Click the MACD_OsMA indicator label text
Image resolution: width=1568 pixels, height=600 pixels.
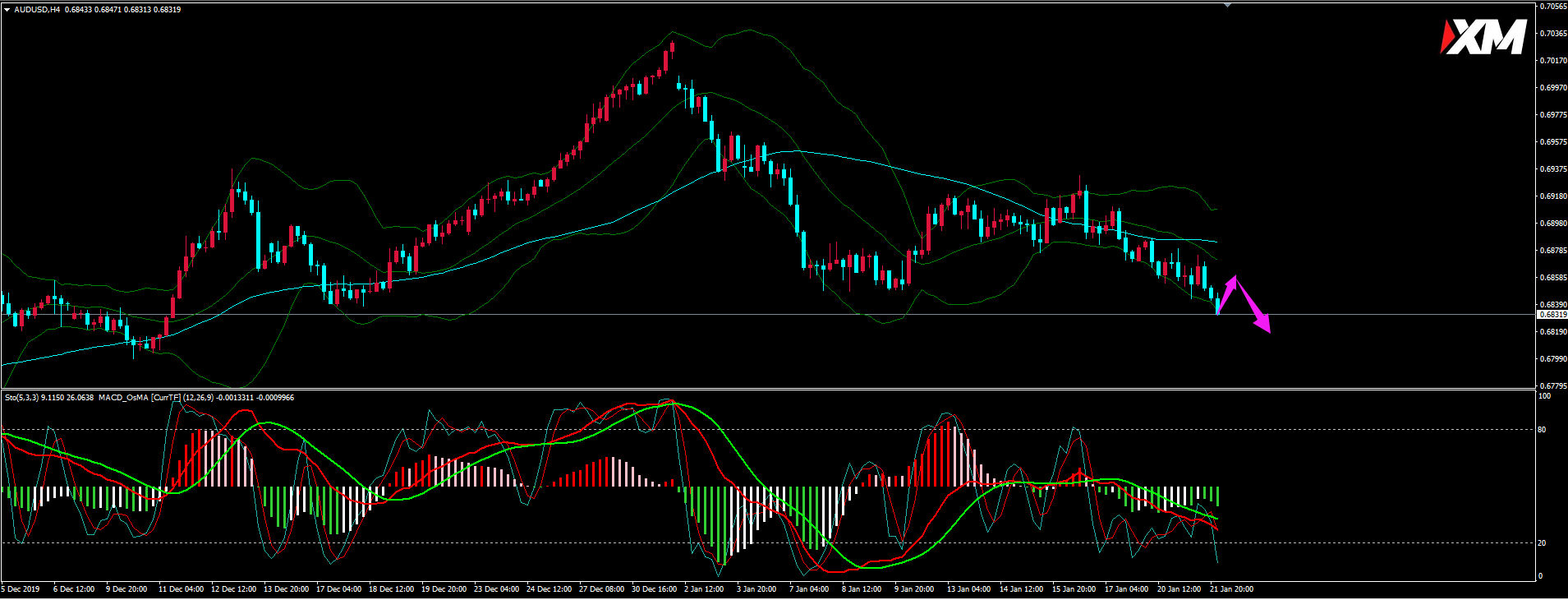pyautogui.click(x=123, y=398)
